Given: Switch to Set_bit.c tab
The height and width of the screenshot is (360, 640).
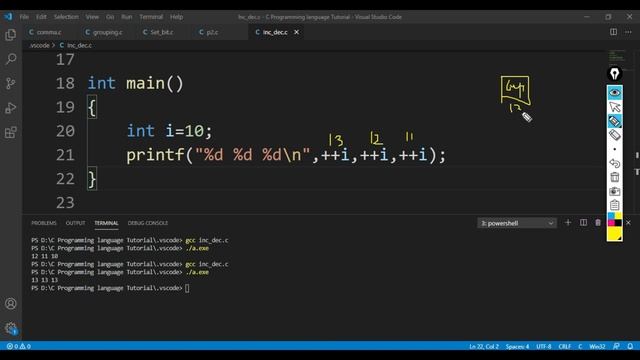Looking at the screenshot, I should (162, 32).
